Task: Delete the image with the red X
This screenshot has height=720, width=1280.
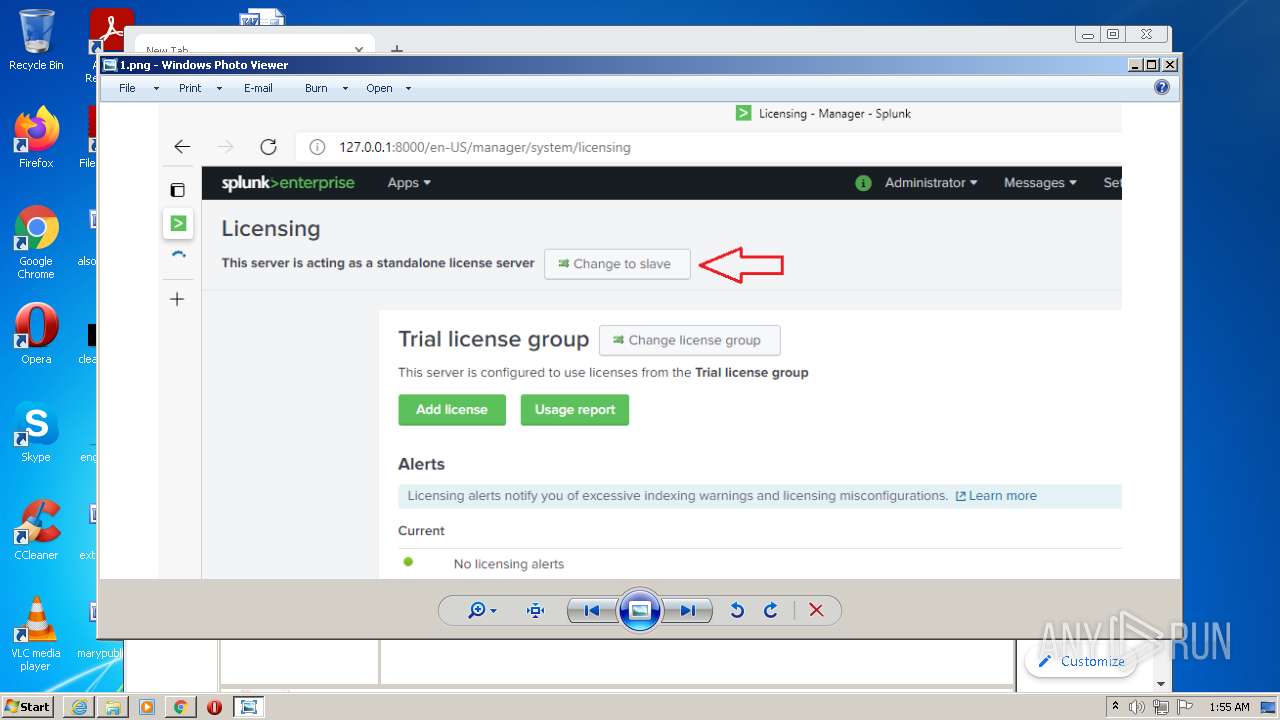Action: (816, 610)
